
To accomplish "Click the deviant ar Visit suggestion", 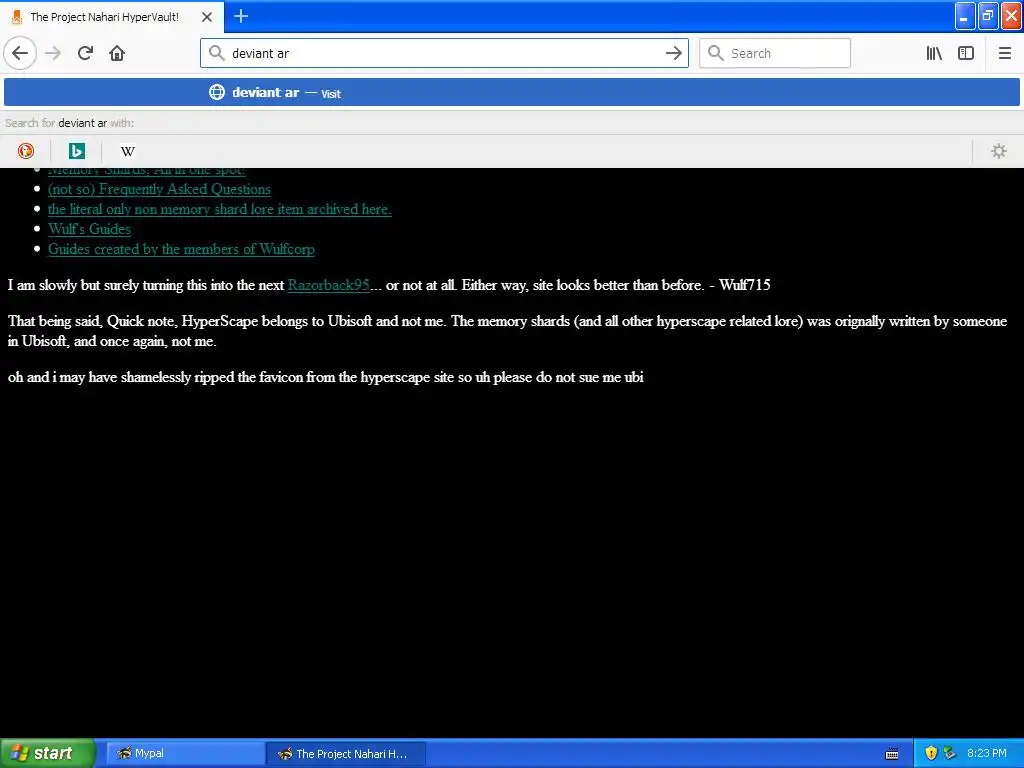I will click(512, 92).
